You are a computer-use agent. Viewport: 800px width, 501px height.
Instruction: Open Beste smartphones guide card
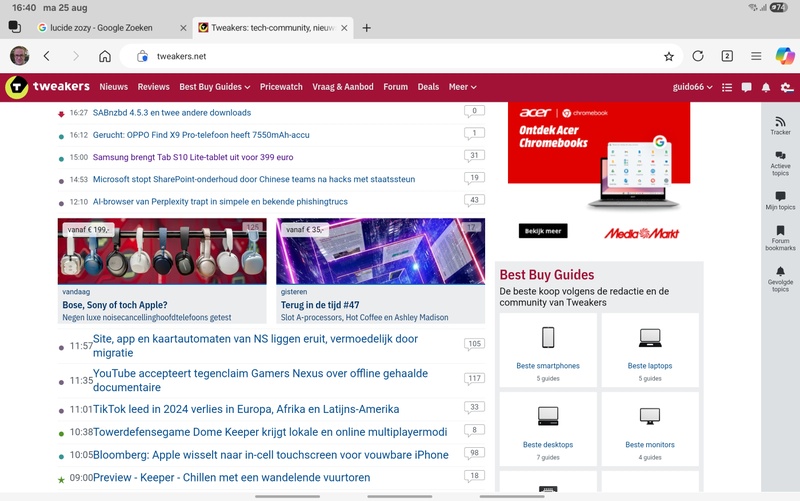[x=548, y=350]
